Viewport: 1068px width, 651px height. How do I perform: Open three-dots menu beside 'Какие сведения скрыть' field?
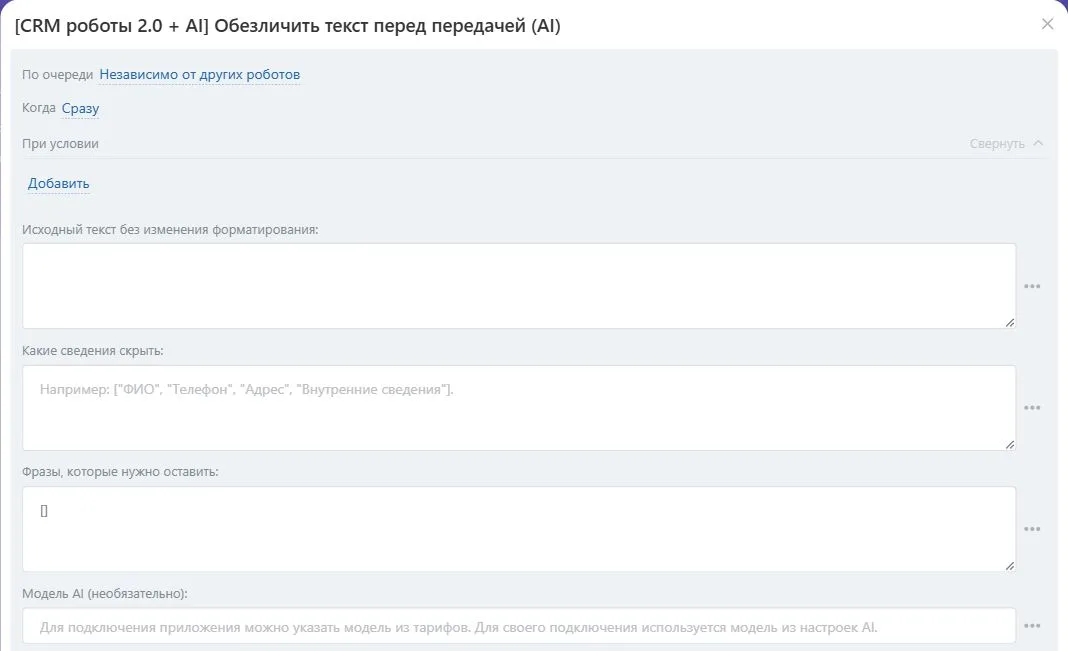(x=1032, y=408)
